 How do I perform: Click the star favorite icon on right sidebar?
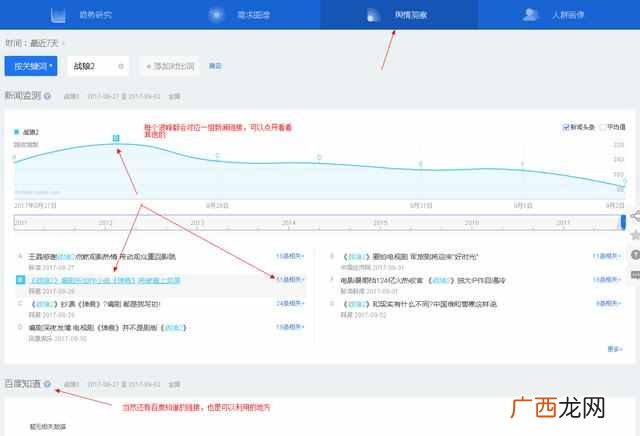(635, 235)
